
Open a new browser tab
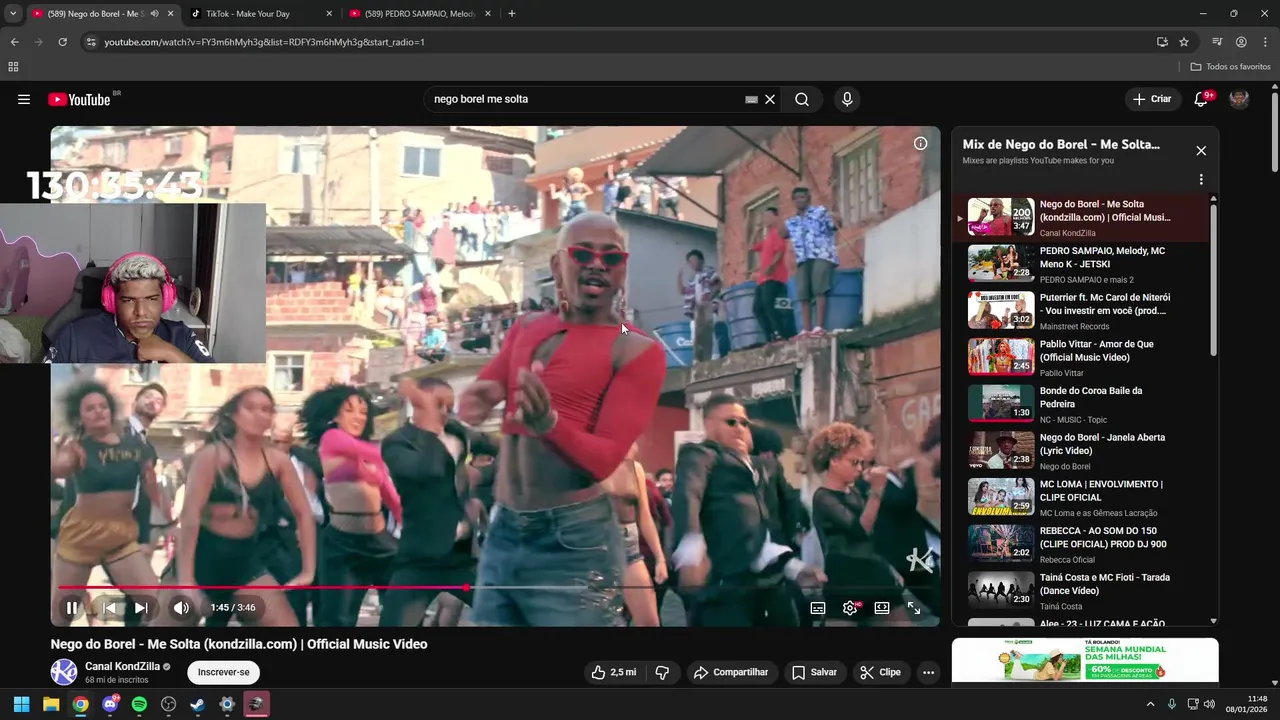(512, 14)
